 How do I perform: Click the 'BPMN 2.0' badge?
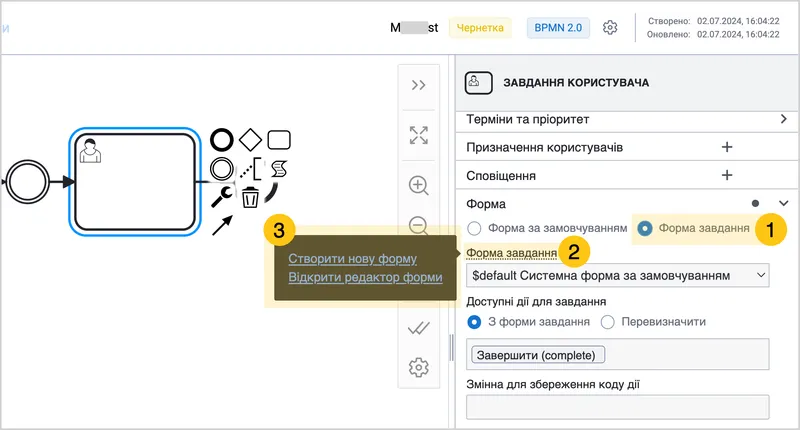(x=558, y=28)
